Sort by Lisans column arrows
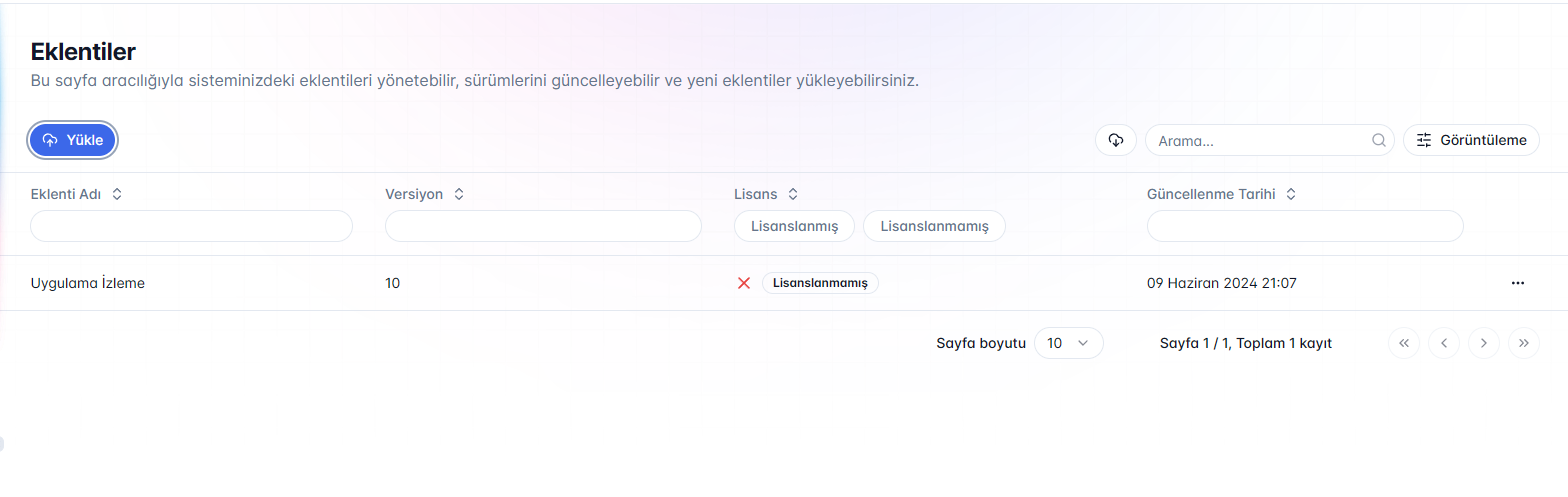 click(x=793, y=194)
